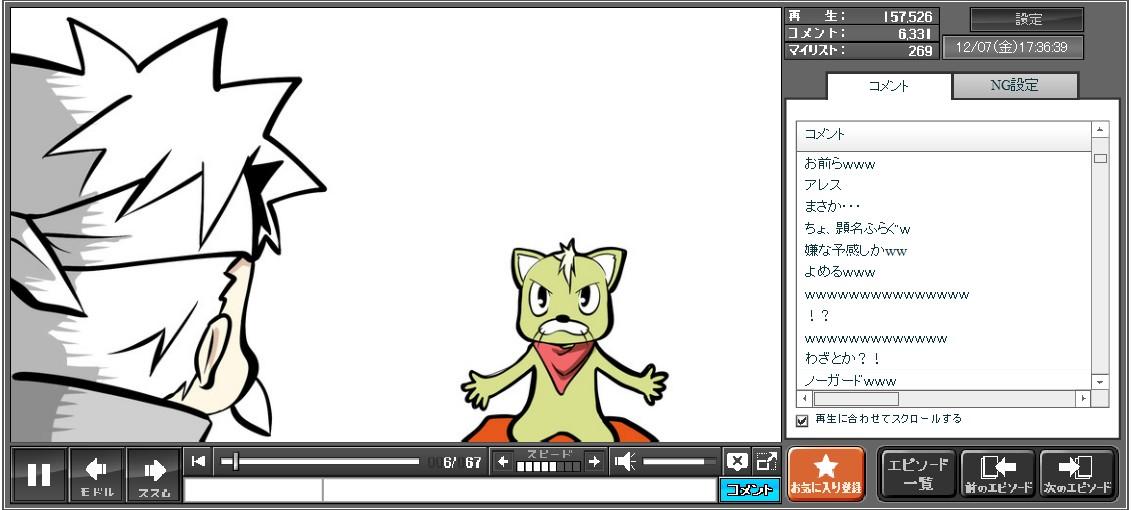Select the コメント tab

(x=888, y=86)
